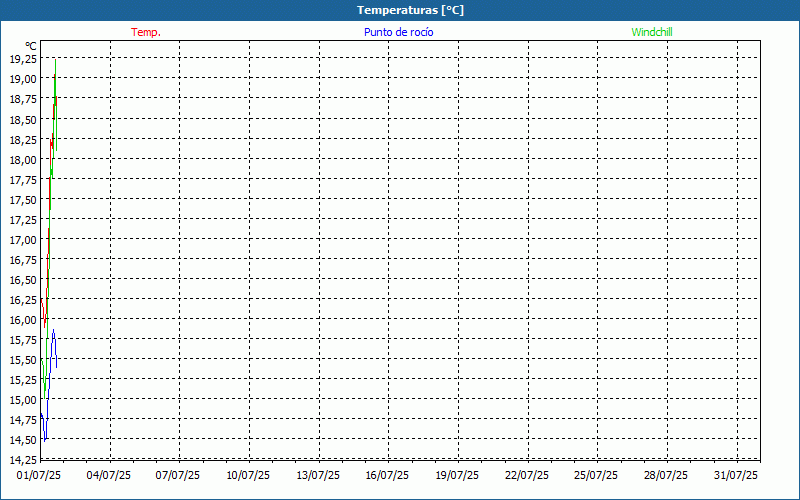Image resolution: width=800 pixels, height=500 pixels.
Task: Select the 16,25 y-axis value
Action: click(23, 300)
